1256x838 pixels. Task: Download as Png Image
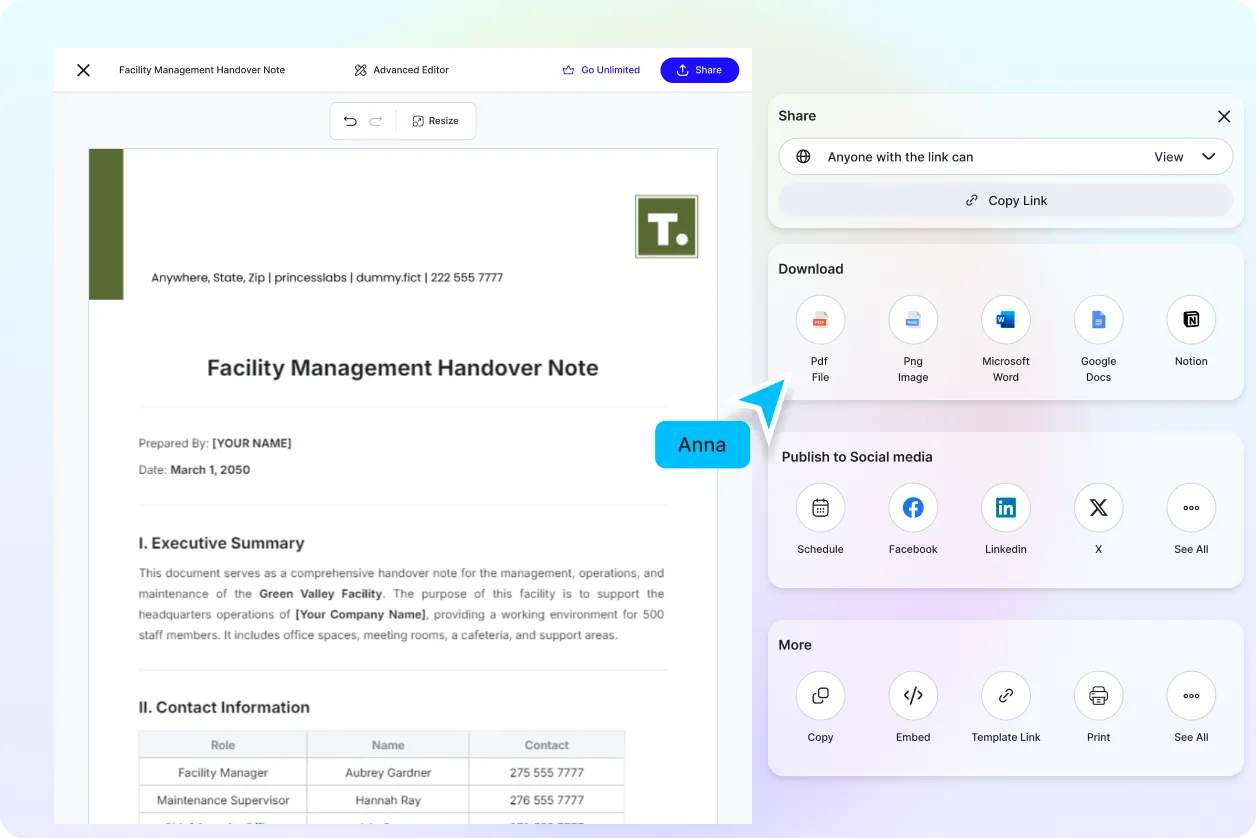913,320
